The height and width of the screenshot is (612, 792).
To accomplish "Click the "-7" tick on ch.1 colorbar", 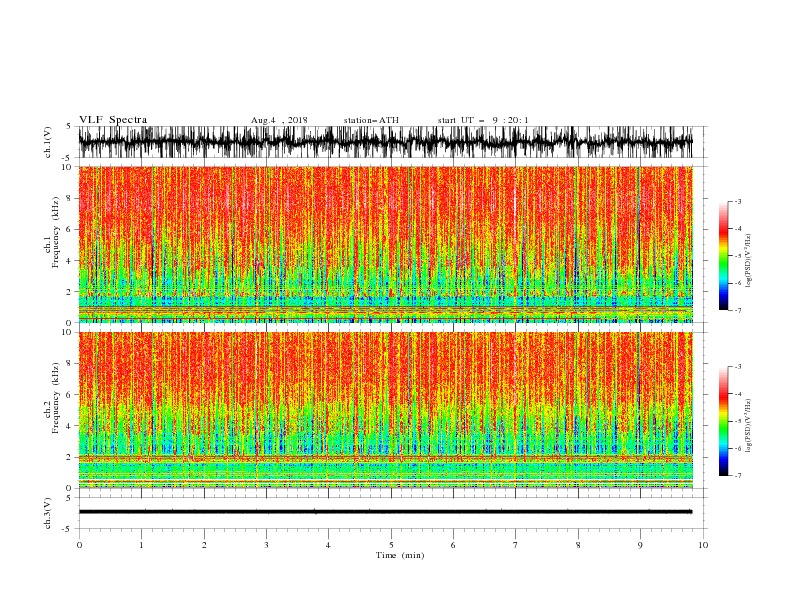I will (x=738, y=310).
